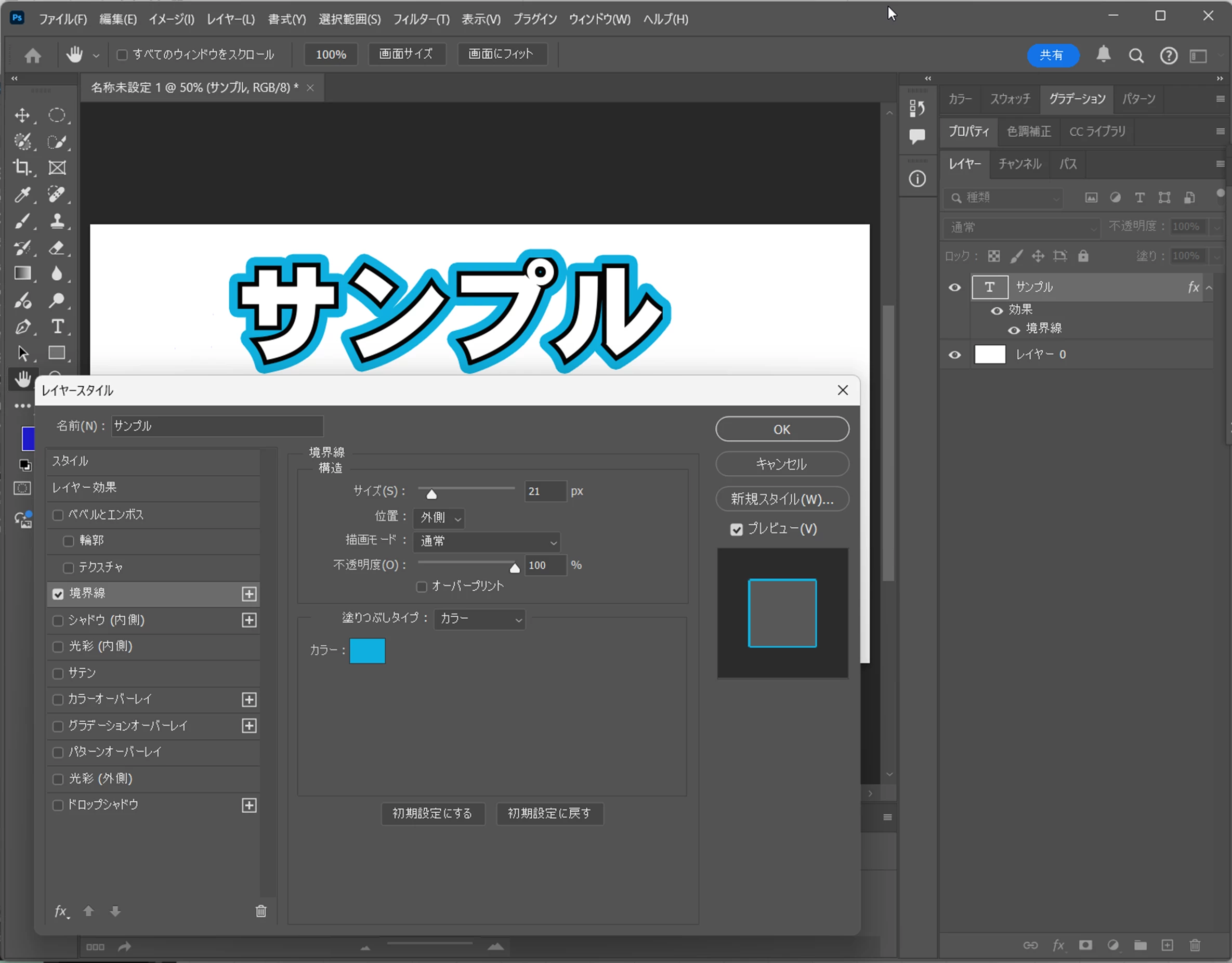This screenshot has height=963, width=1232.
Task: Click the OK button
Action: (782, 430)
